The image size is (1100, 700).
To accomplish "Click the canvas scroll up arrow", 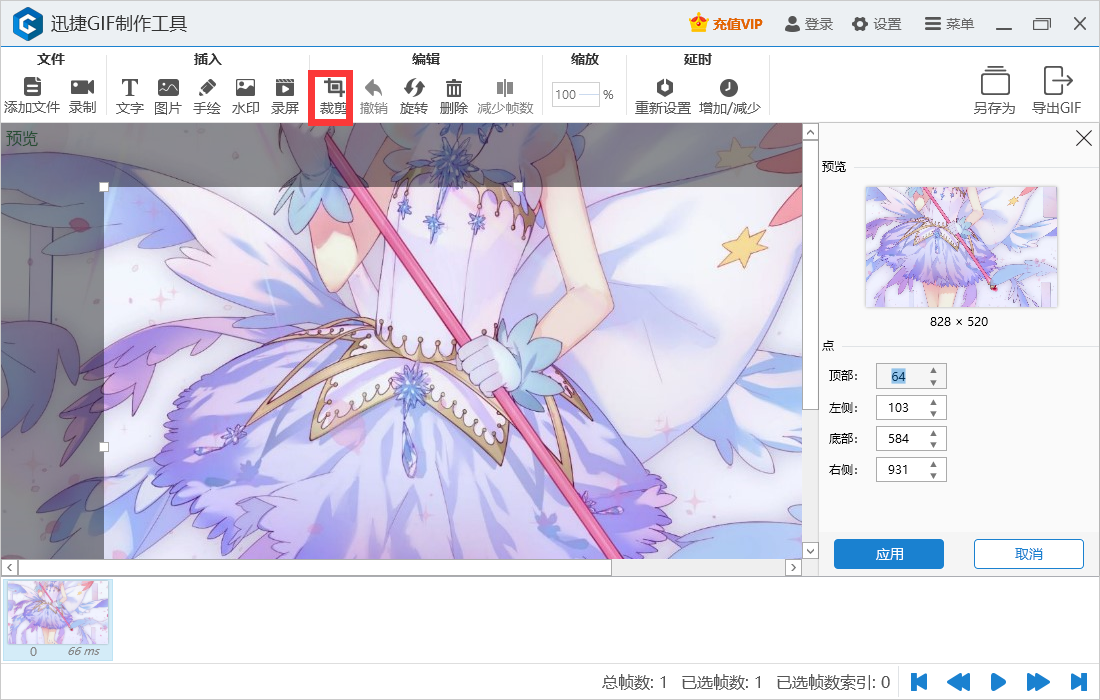I will [x=810, y=132].
